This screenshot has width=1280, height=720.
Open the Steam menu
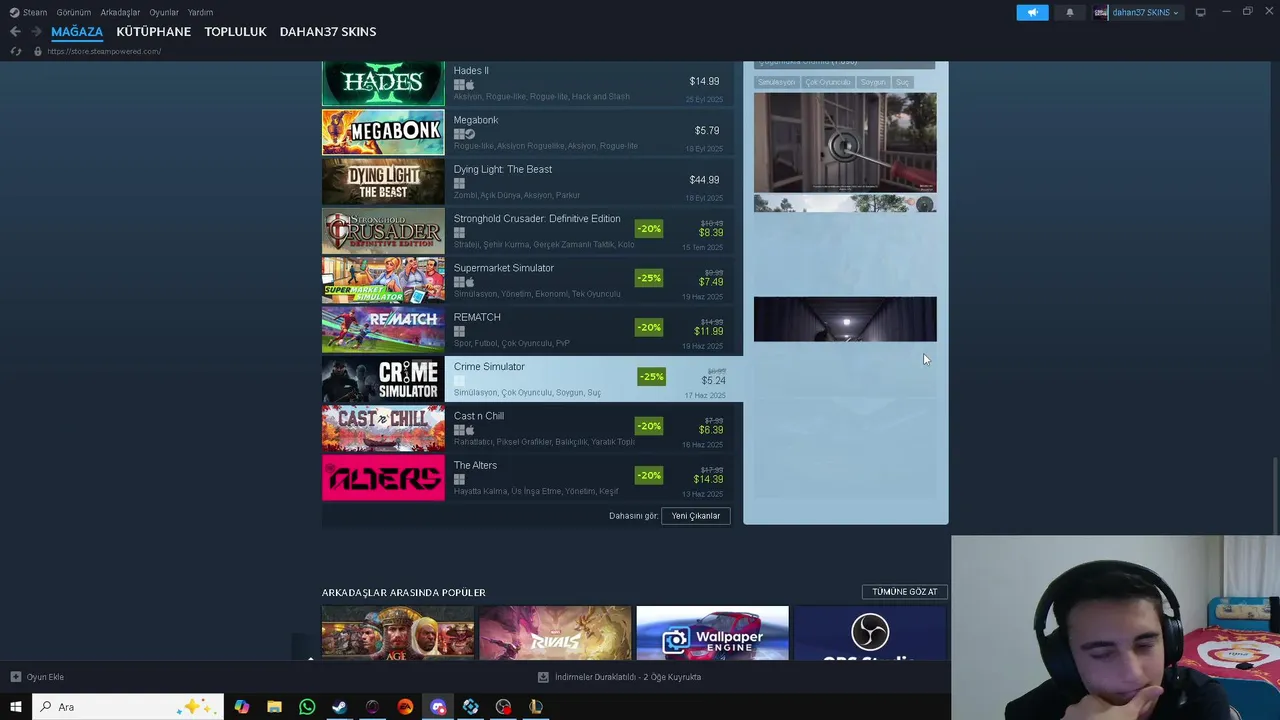35,12
